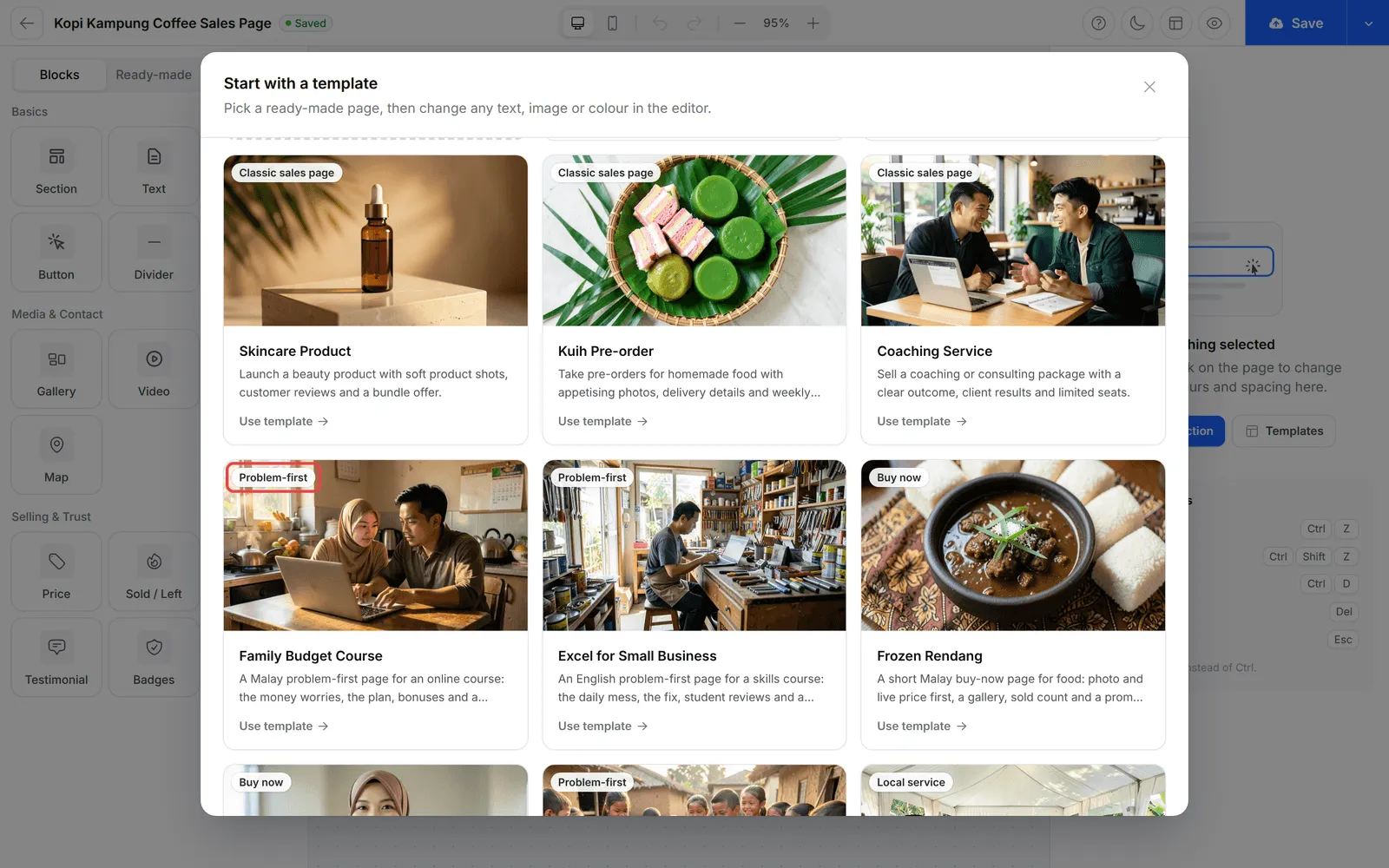Switch to desktop preview mode
The image size is (1389, 868).
point(577,23)
